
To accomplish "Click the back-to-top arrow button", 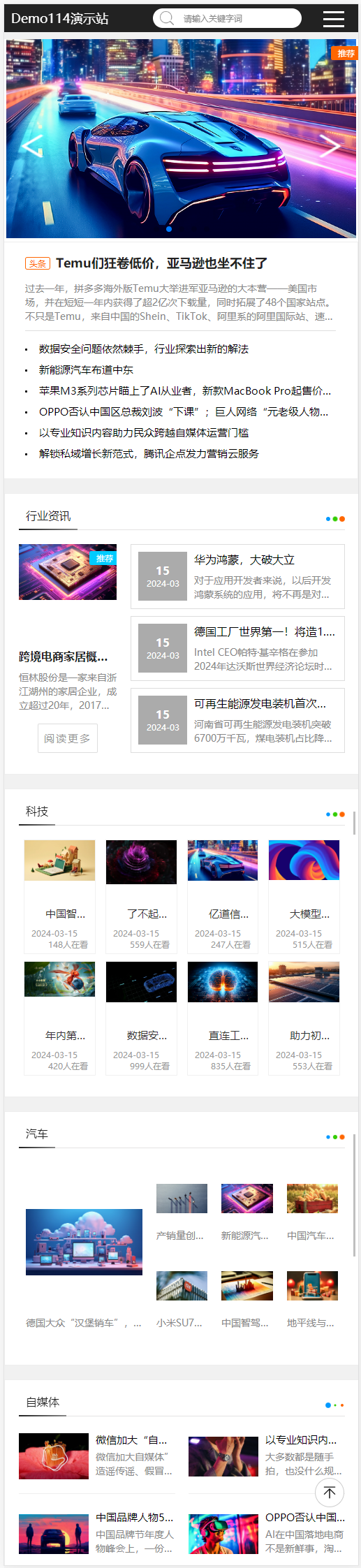I will (330, 1492).
